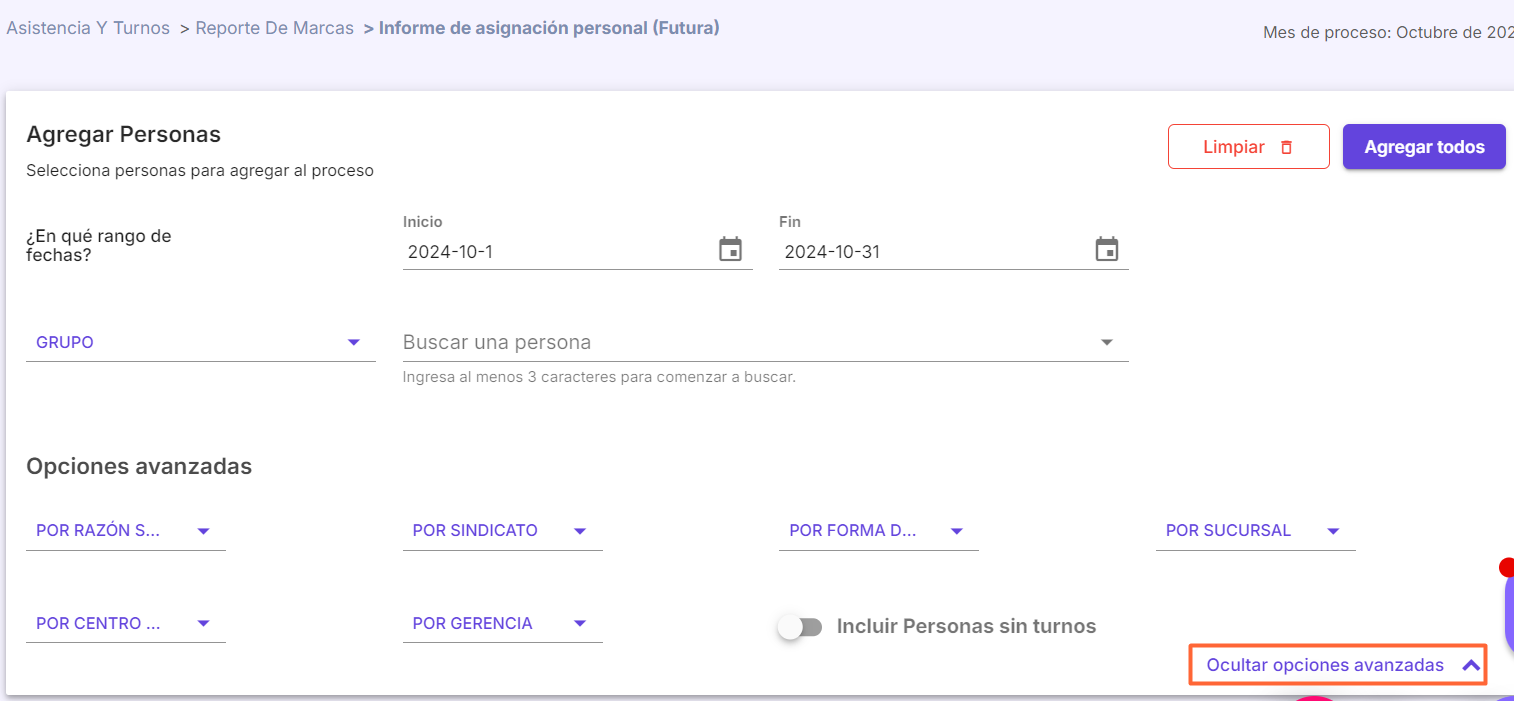Open the POR FORMA D... dropdown
The width and height of the screenshot is (1514, 701).
click(878, 531)
